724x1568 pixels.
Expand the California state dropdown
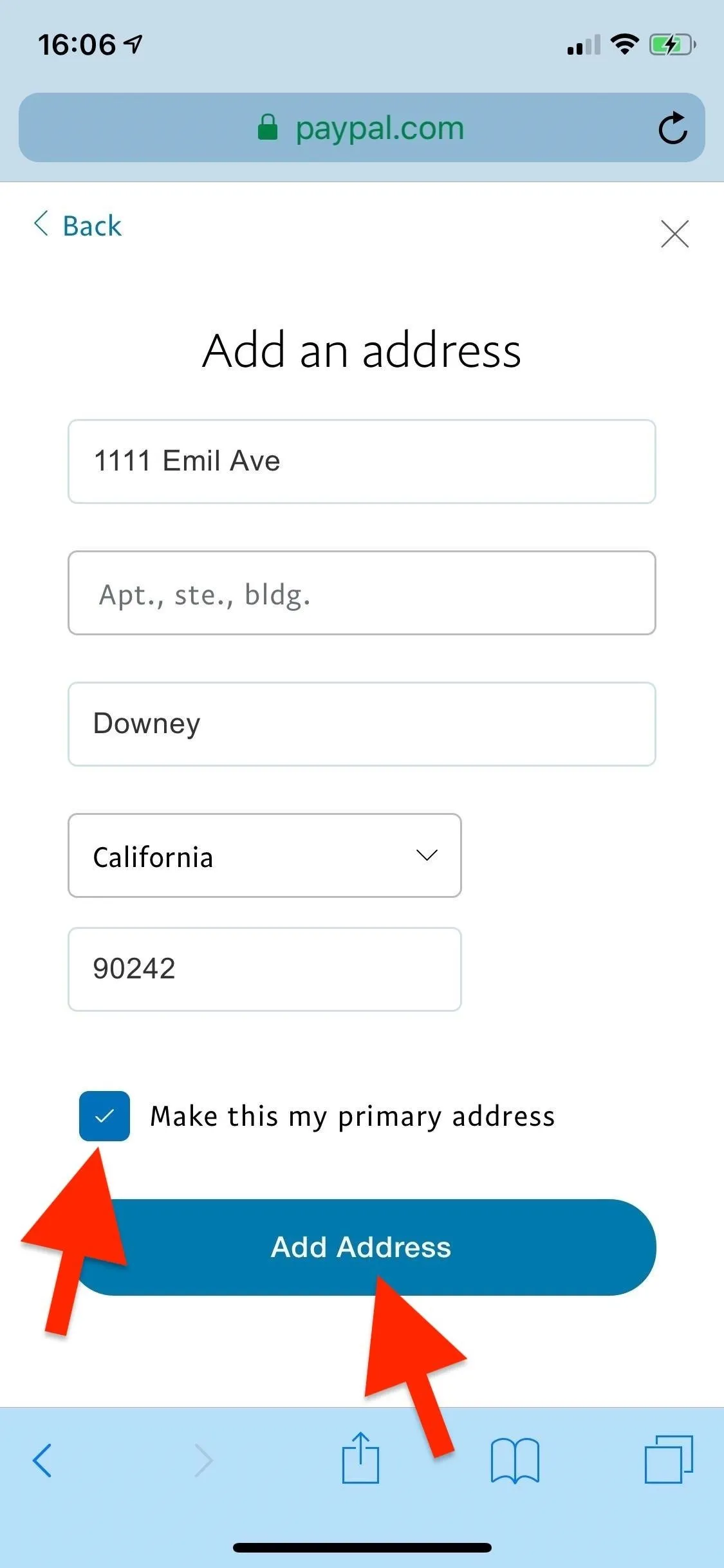(265, 855)
